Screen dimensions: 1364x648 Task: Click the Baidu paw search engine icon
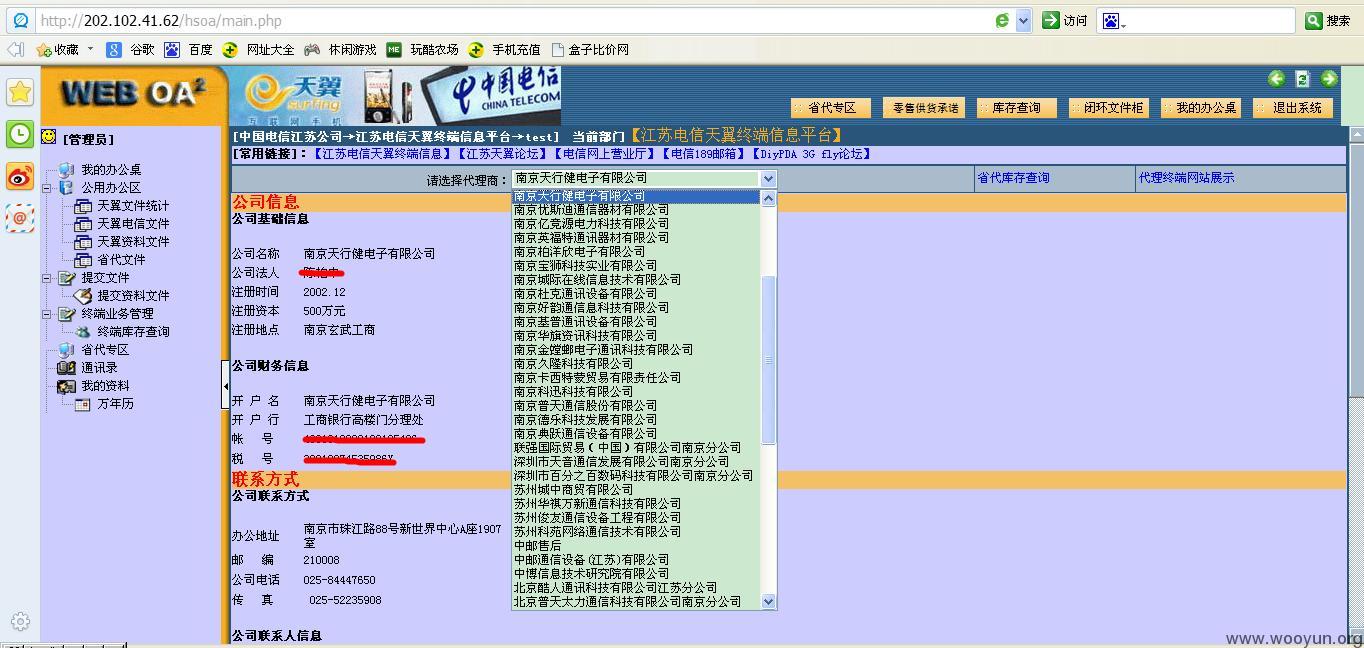pyautogui.click(x=1111, y=20)
